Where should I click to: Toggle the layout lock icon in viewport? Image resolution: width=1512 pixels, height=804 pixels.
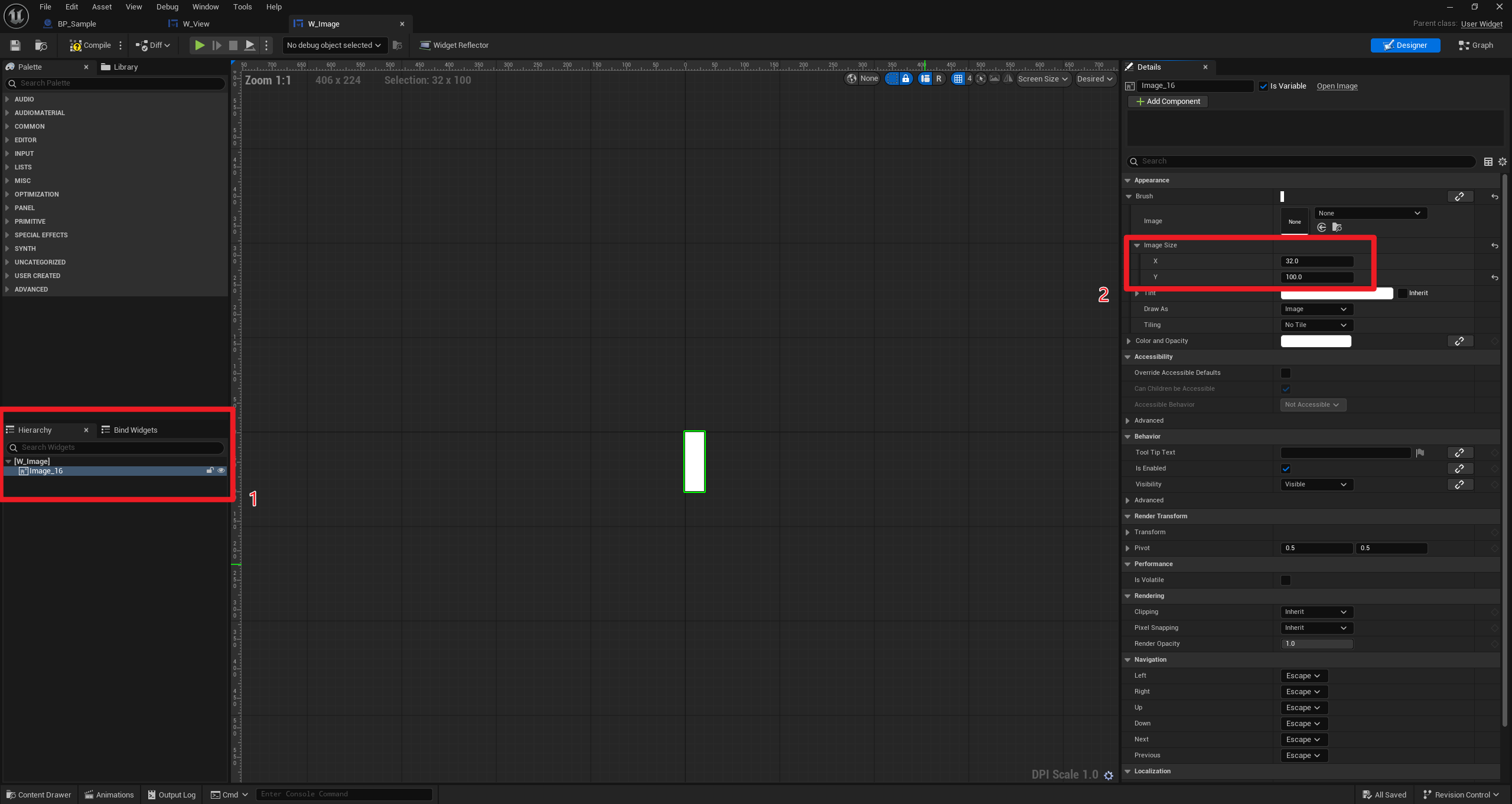tap(905, 79)
